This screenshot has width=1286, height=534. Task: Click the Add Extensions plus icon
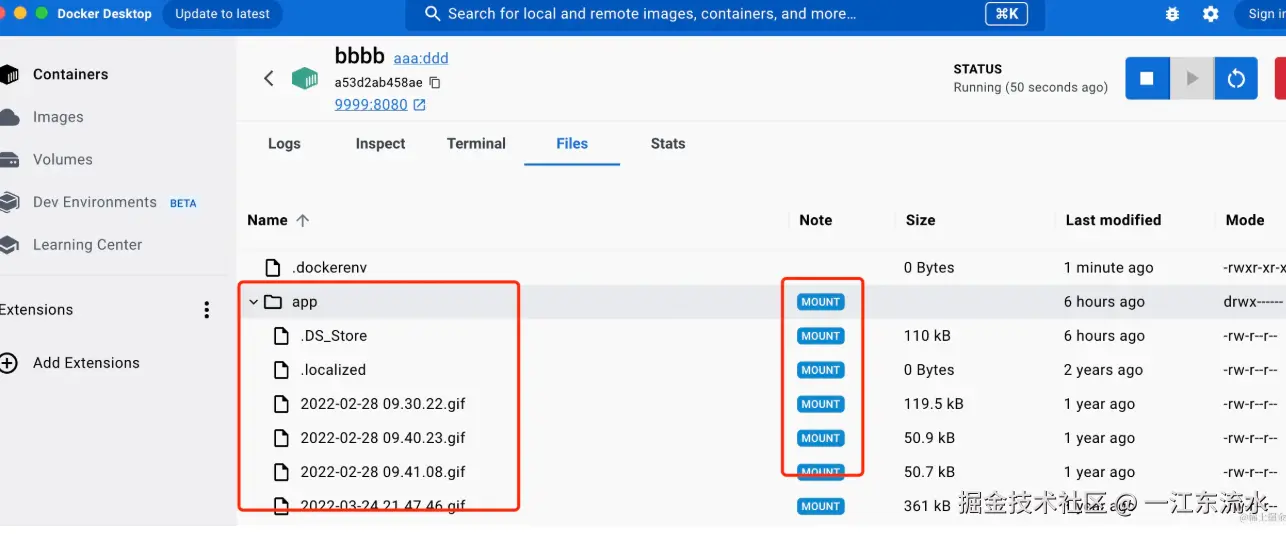pyautogui.click(x=9, y=363)
